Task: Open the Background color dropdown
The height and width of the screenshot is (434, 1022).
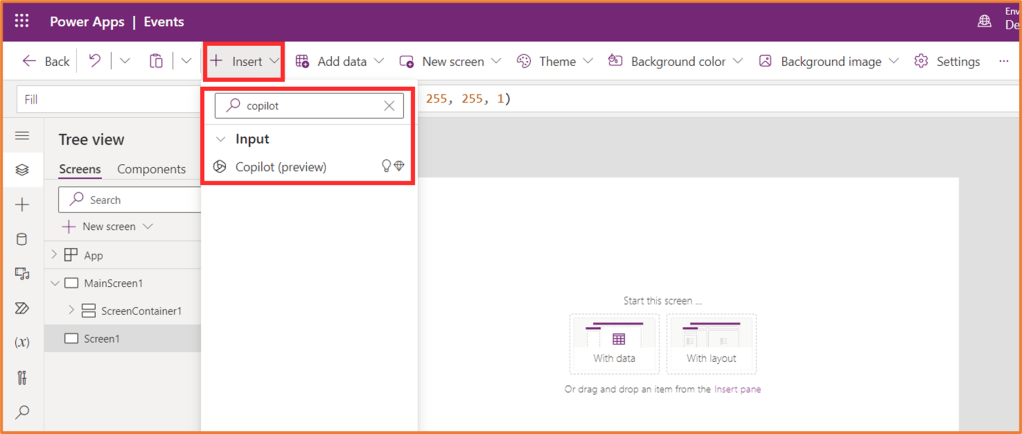Action: tap(675, 61)
